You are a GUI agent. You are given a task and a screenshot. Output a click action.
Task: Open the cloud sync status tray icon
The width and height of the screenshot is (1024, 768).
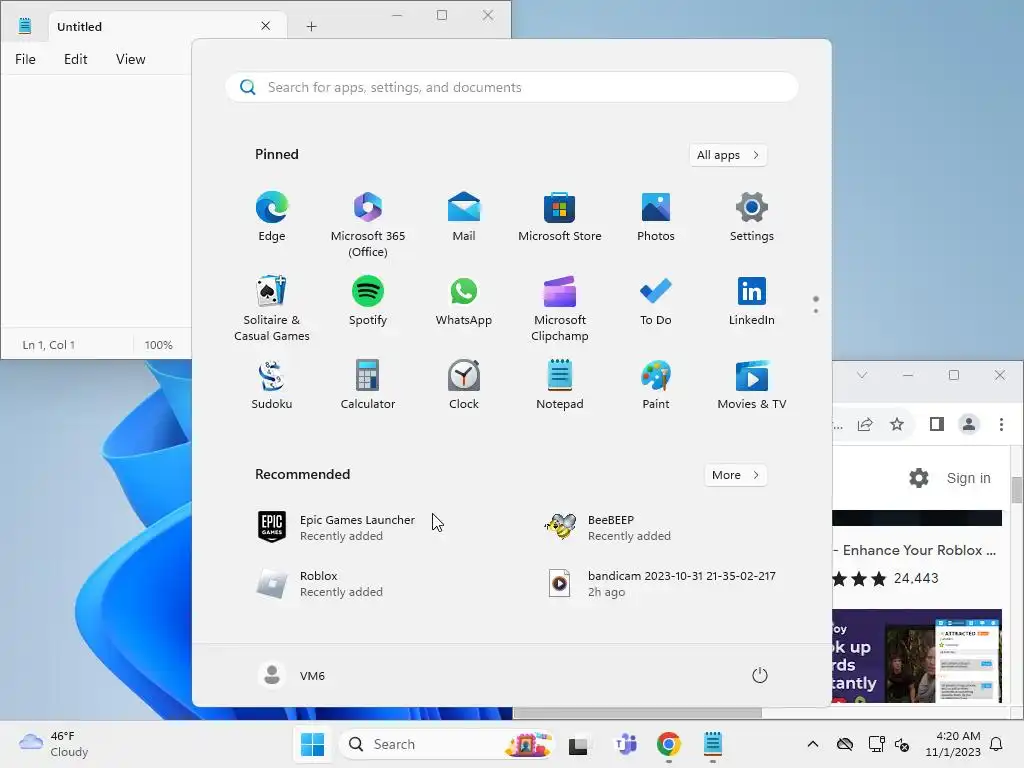tap(845, 744)
